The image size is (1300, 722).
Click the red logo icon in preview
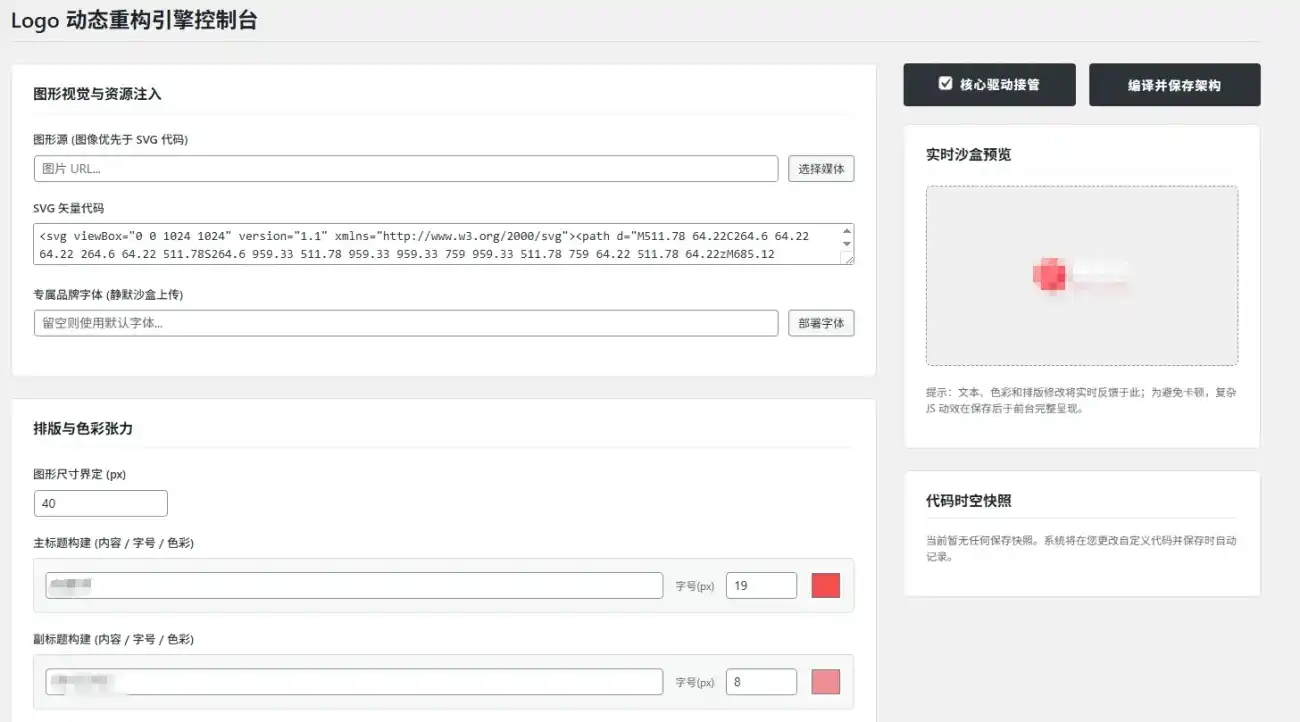click(1049, 275)
